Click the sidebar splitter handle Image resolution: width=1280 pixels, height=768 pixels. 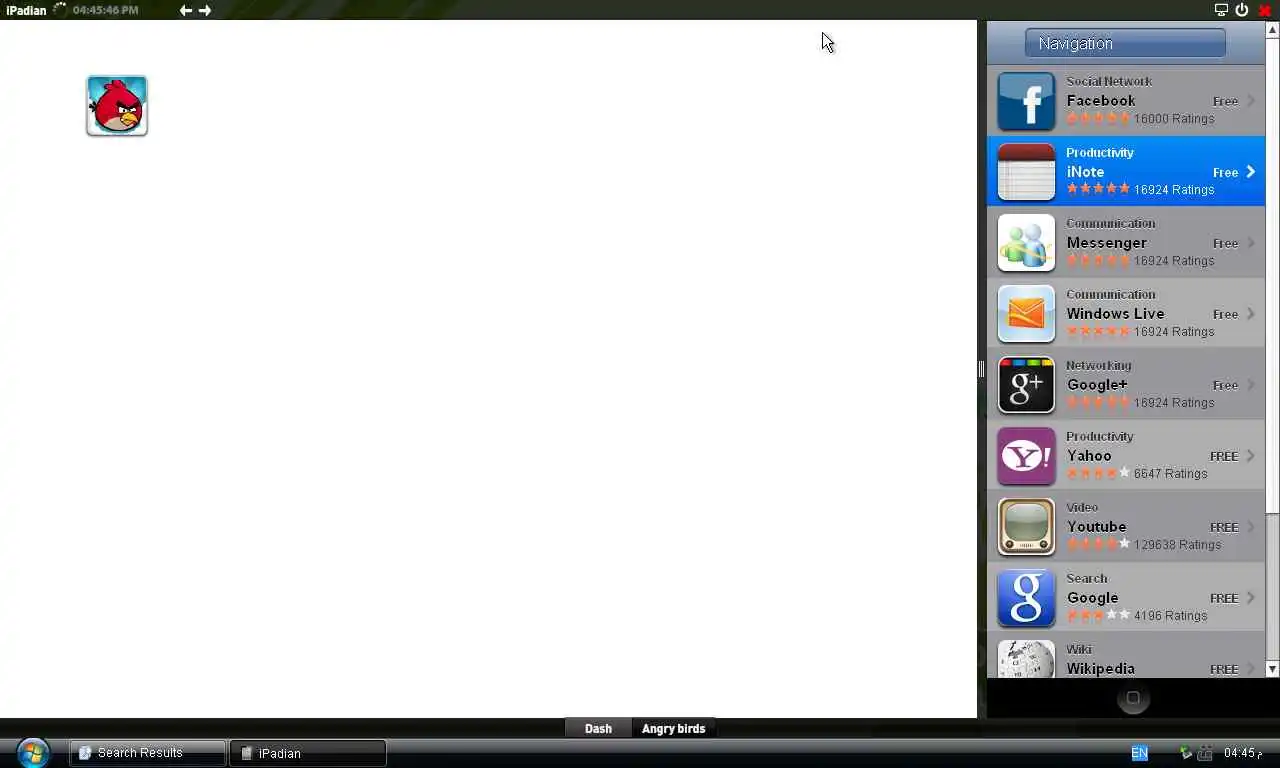pyautogui.click(x=982, y=369)
